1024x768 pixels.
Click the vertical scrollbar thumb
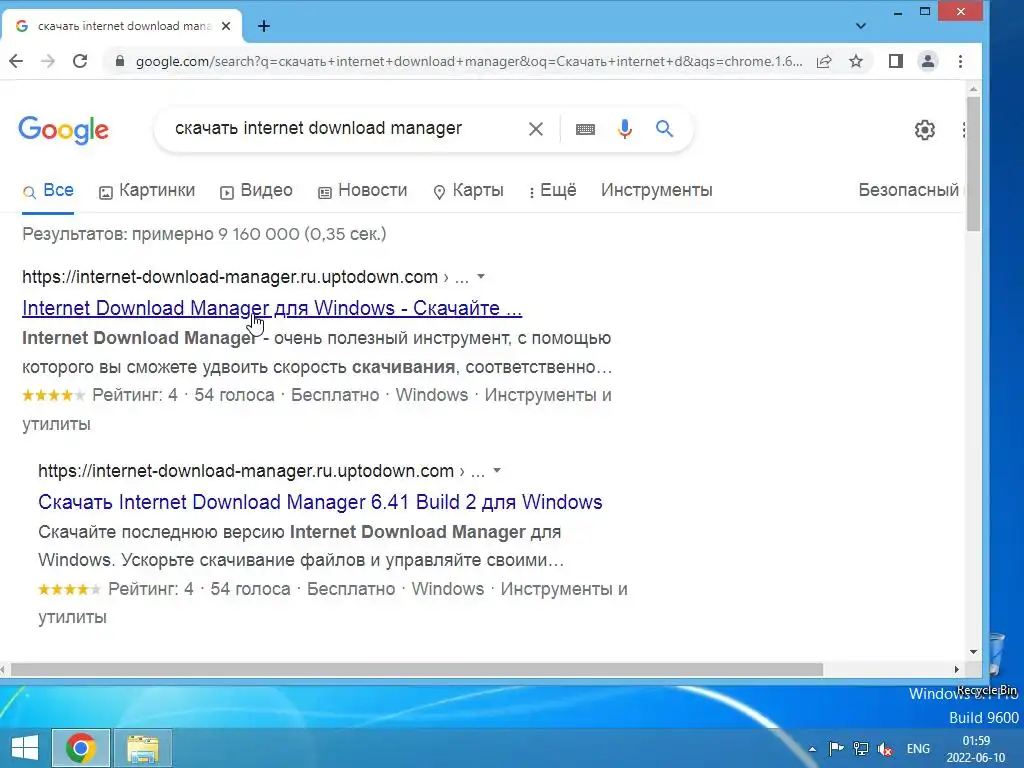point(973,163)
